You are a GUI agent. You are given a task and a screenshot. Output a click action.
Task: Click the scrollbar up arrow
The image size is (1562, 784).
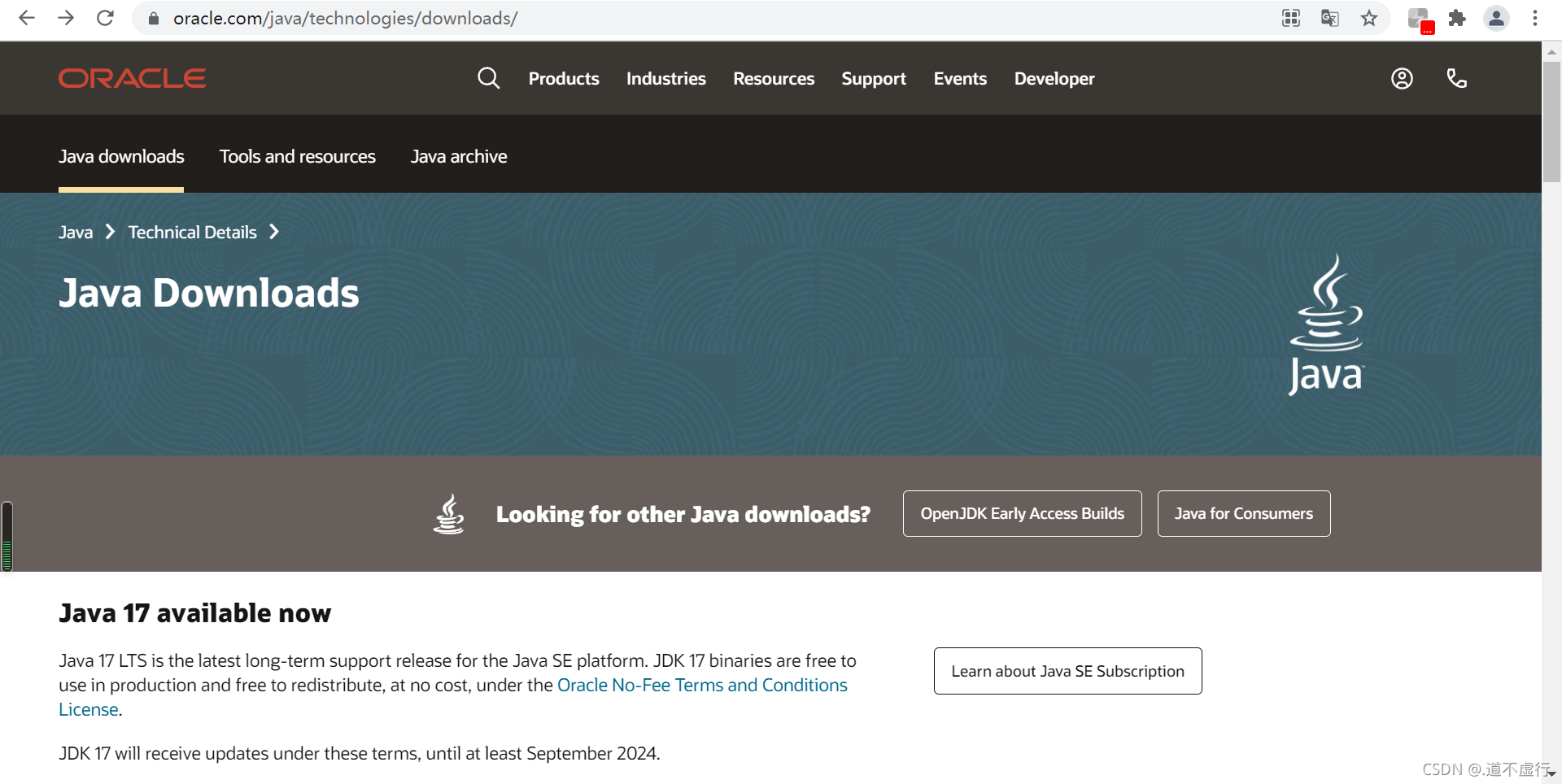coord(1551,51)
